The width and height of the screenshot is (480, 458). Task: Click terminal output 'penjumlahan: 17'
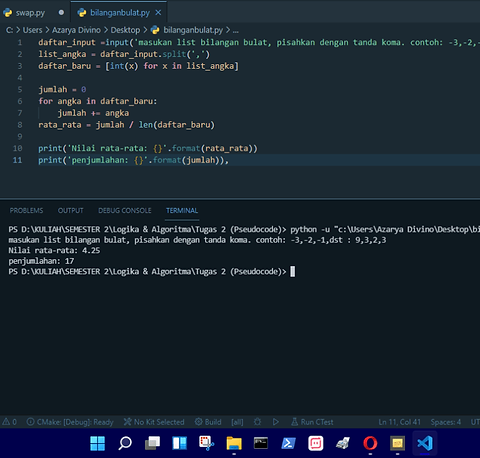[x=41, y=261]
